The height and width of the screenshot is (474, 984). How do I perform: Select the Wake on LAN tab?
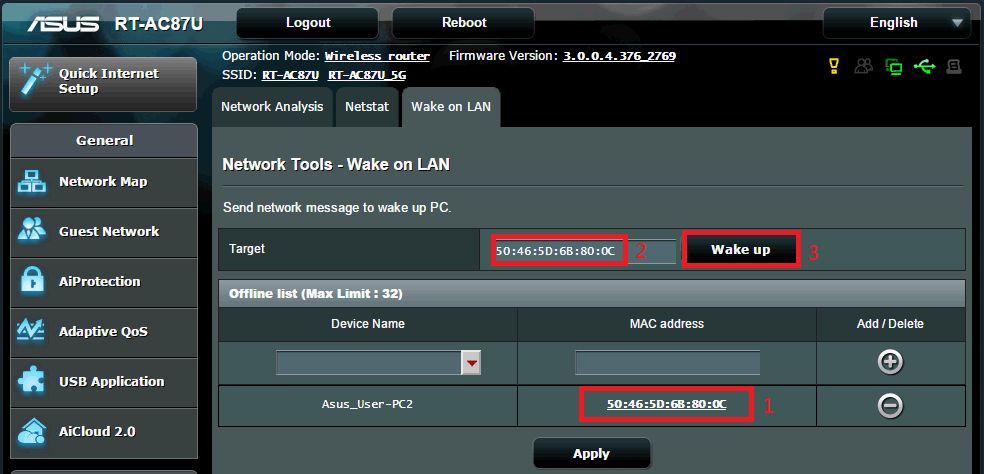451,106
